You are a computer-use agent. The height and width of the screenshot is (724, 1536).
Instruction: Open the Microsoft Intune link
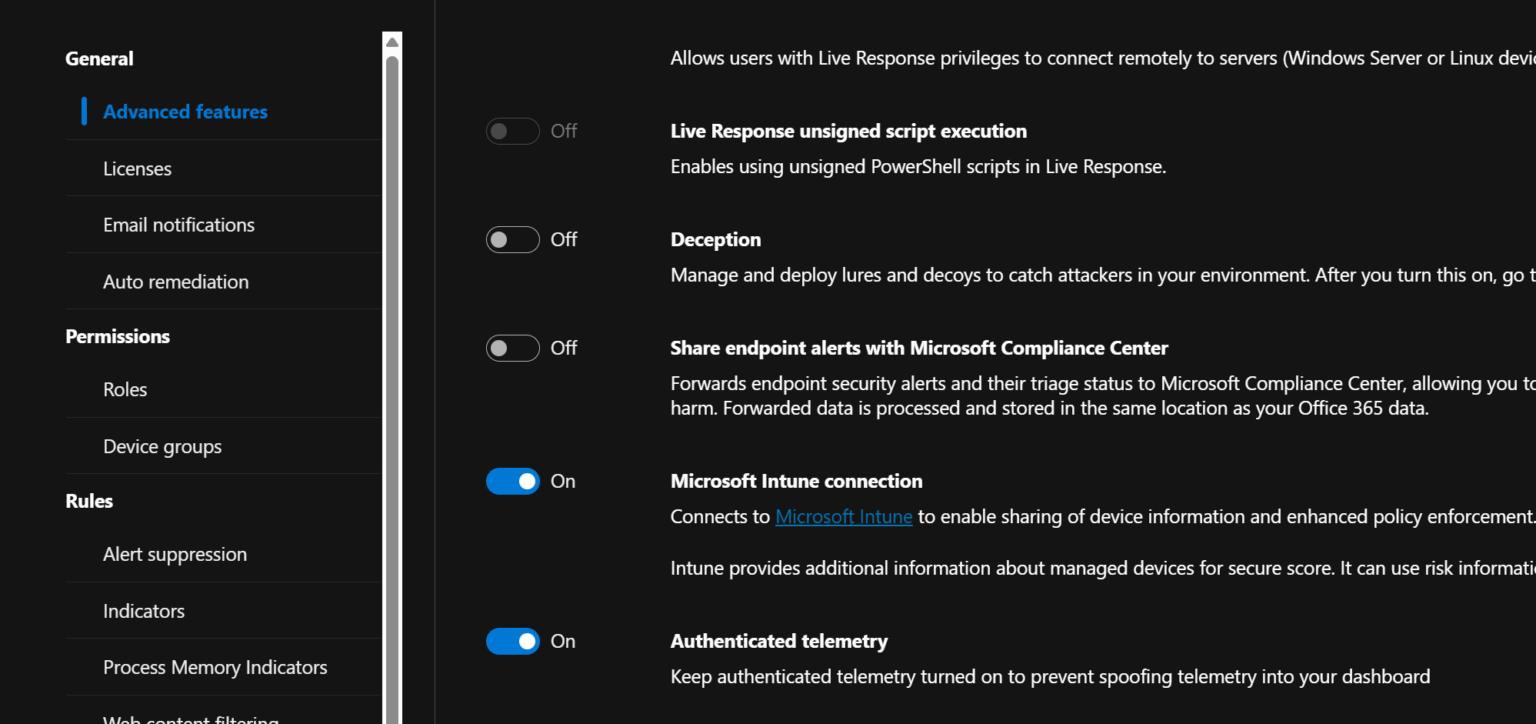point(844,517)
